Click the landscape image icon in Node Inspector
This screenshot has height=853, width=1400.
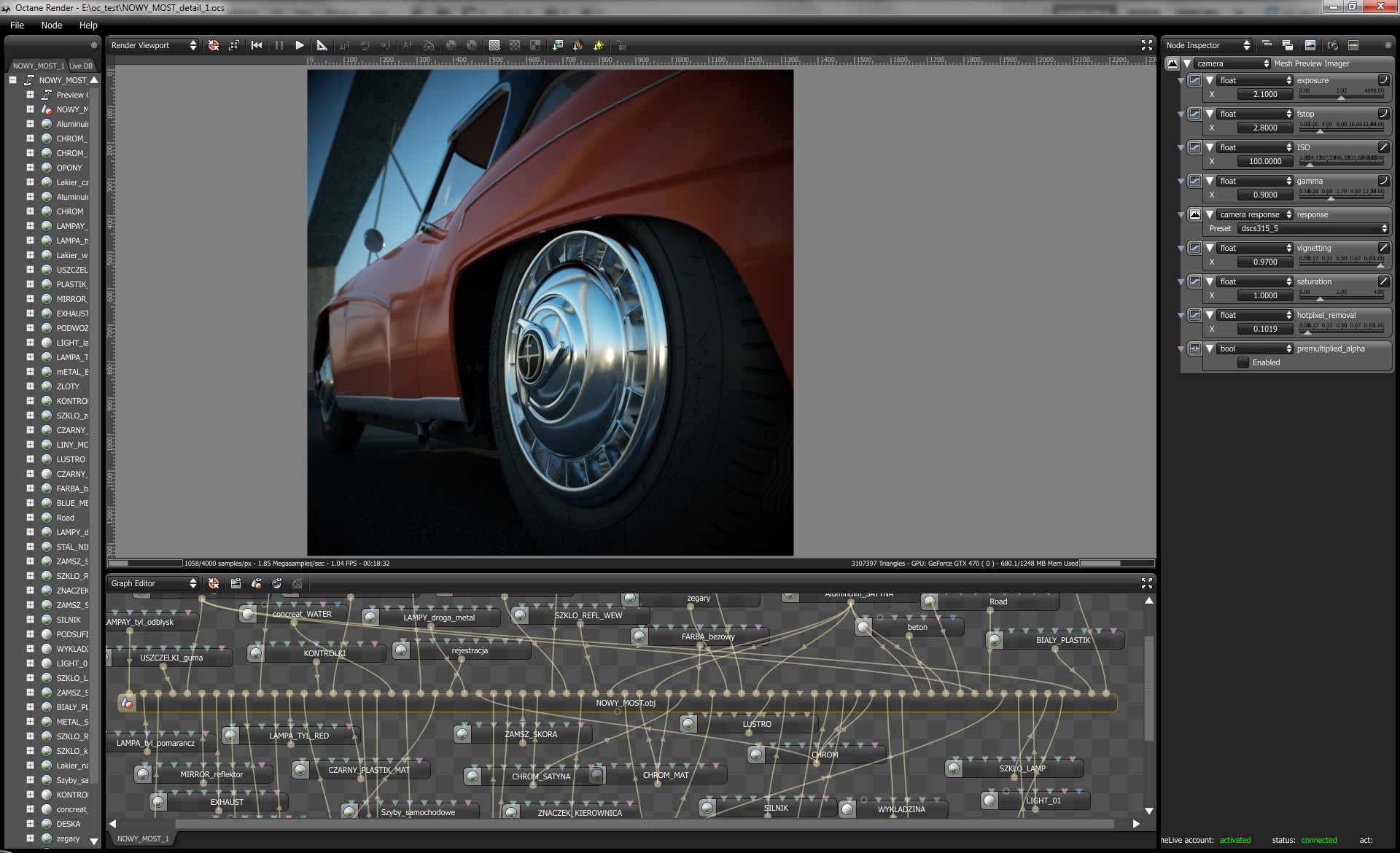pyautogui.click(x=1310, y=45)
